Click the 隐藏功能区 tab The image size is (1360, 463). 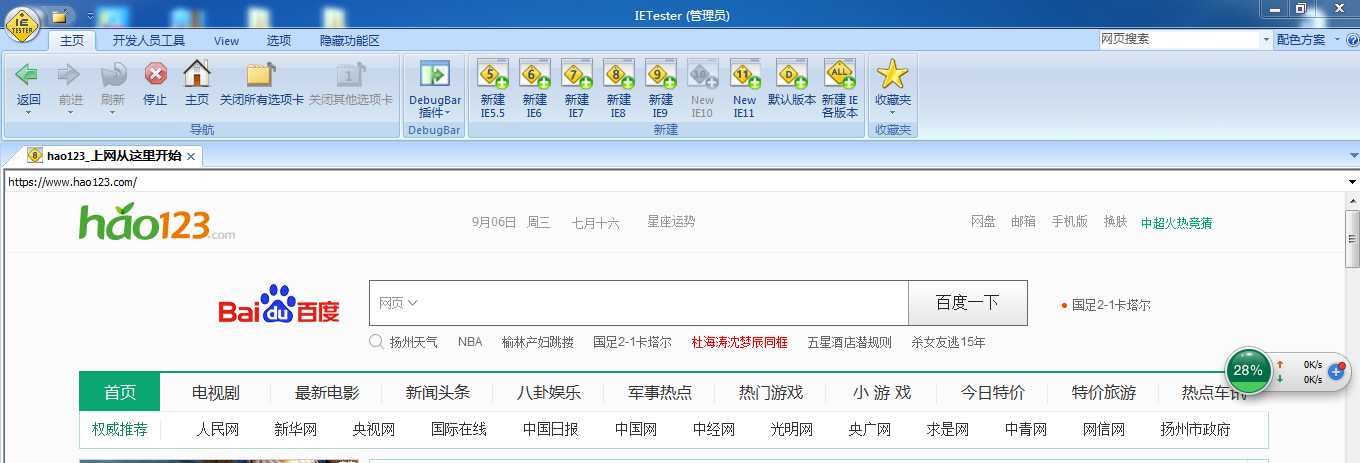point(349,41)
